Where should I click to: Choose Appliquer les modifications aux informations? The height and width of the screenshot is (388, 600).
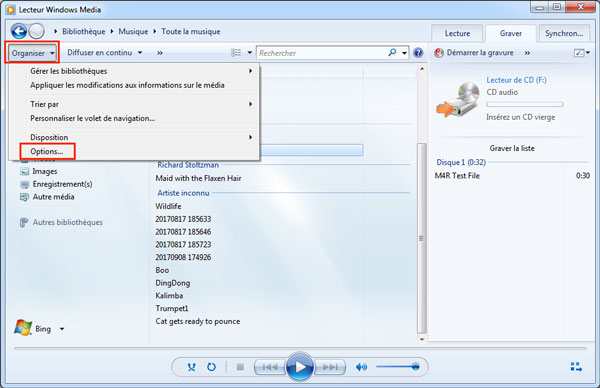pos(127,85)
